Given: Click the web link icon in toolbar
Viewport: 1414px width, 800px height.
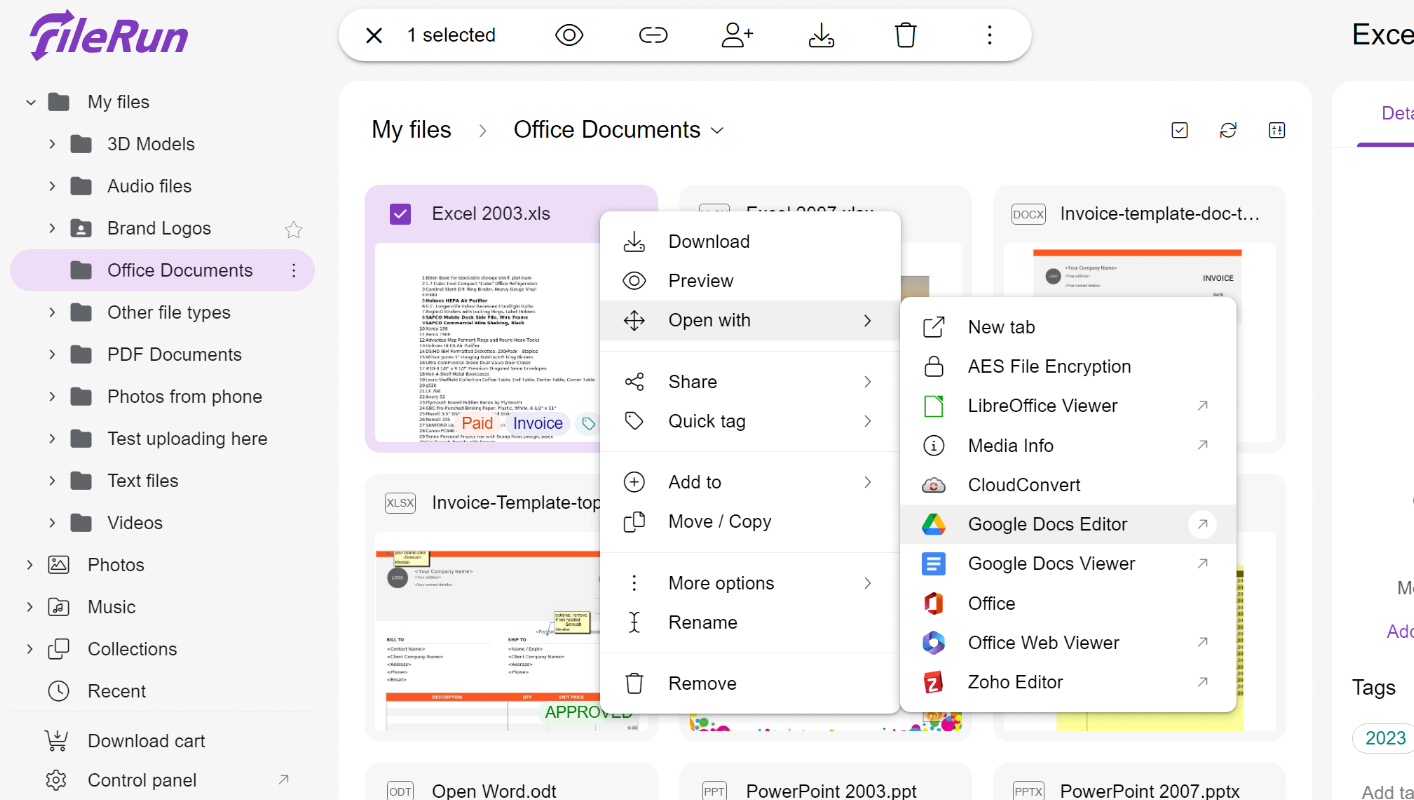Looking at the screenshot, I should pyautogui.click(x=653, y=35).
